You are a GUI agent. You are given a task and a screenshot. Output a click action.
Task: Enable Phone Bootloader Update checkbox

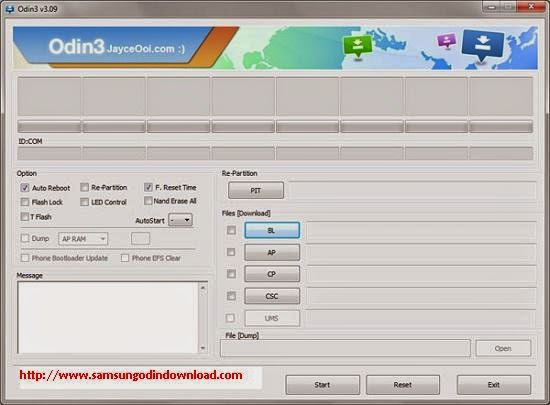pyautogui.click(x=25, y=258)
